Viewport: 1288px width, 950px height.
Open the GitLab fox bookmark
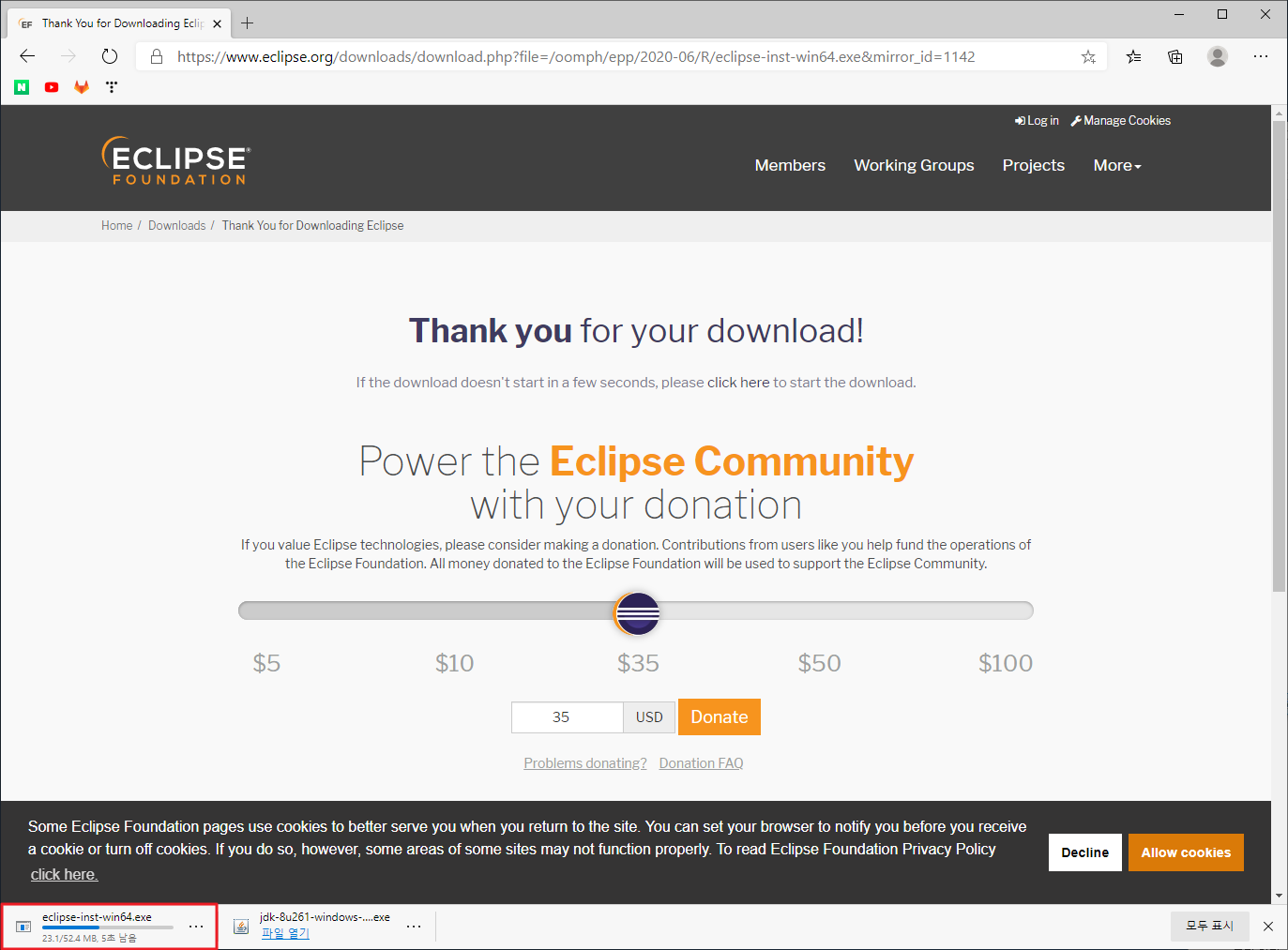coord(82,87)
